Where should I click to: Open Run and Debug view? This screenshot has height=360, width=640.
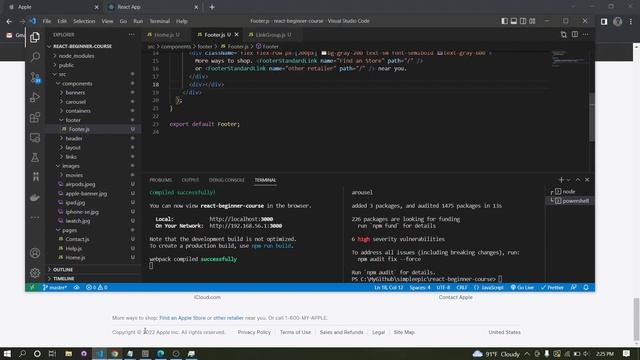pos(35,97)
